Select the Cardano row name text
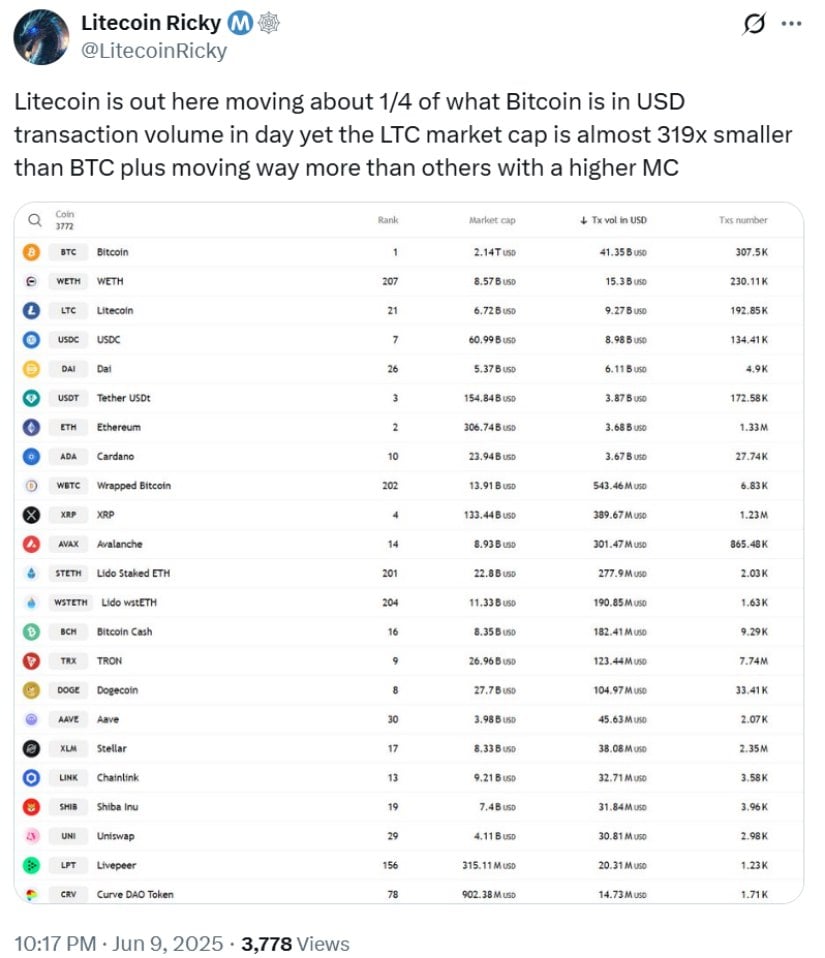Screen dimensions: 825x958 (118, 457)
